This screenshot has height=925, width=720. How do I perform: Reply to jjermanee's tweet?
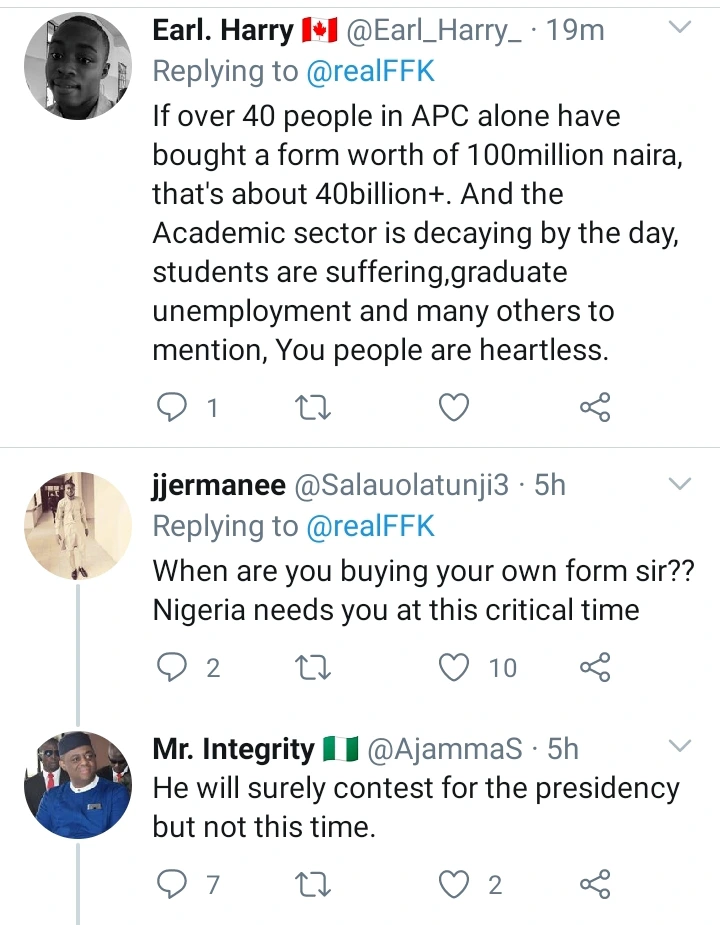[172, 667]
